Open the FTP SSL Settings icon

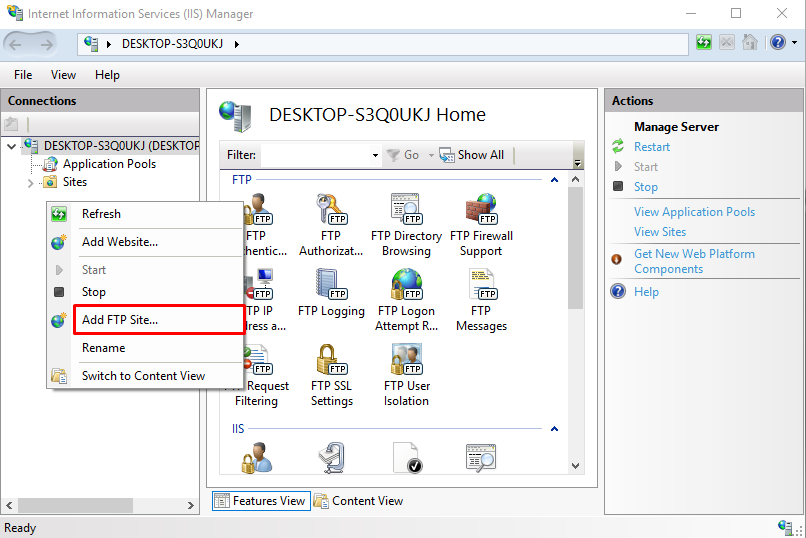point(332,360)
